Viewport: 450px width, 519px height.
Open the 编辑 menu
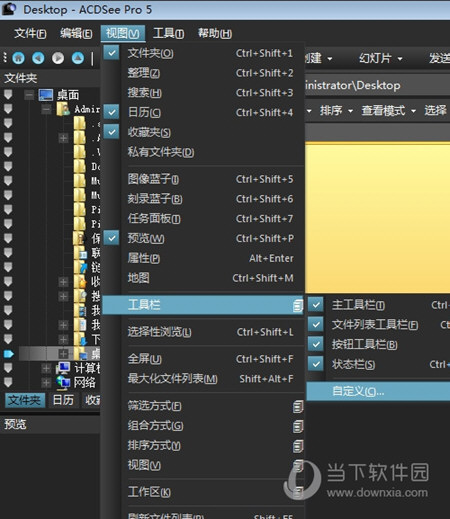pyautogui.click(x=76, y=33)
